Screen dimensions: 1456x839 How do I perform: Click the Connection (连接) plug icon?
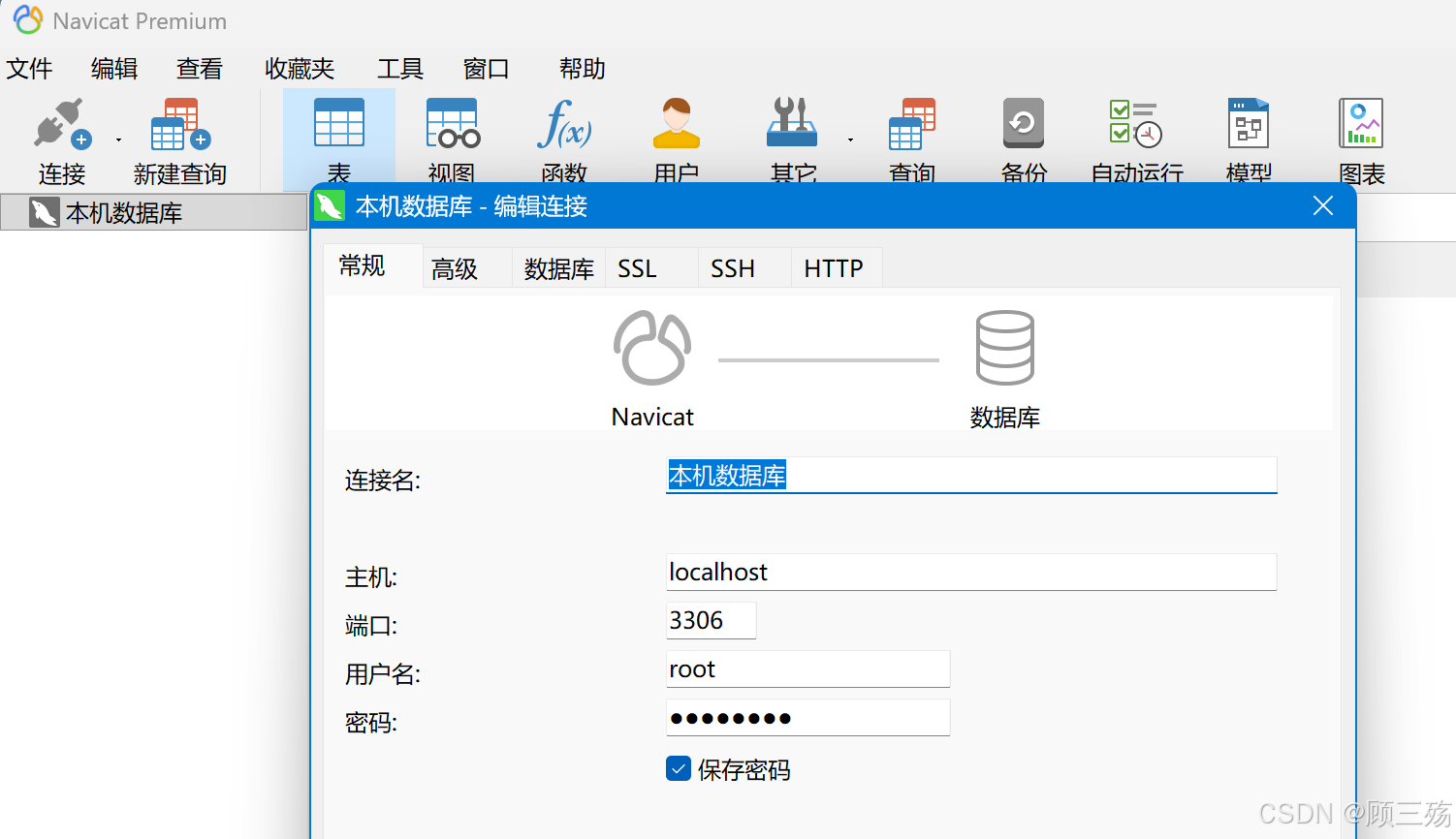coord(62,124)
